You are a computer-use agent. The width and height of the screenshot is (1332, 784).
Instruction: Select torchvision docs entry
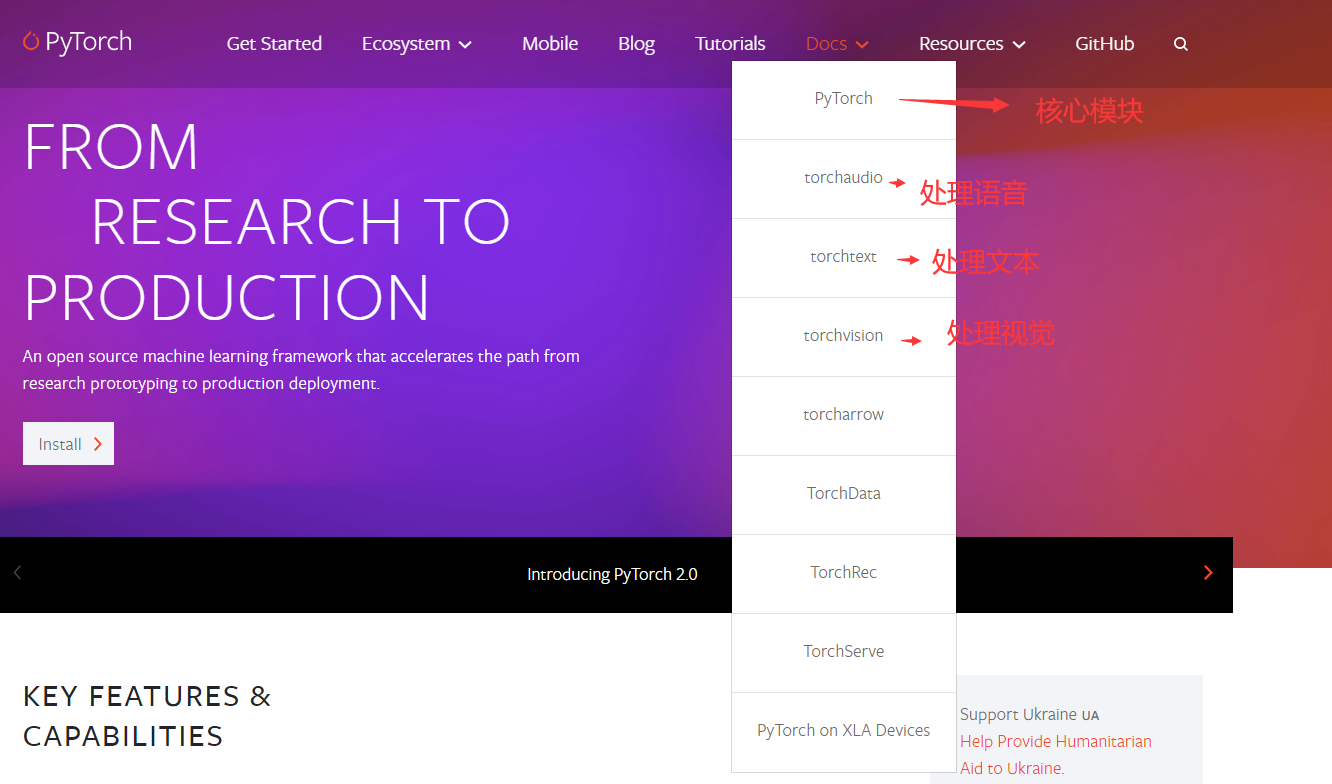click(x=844, y=336)
